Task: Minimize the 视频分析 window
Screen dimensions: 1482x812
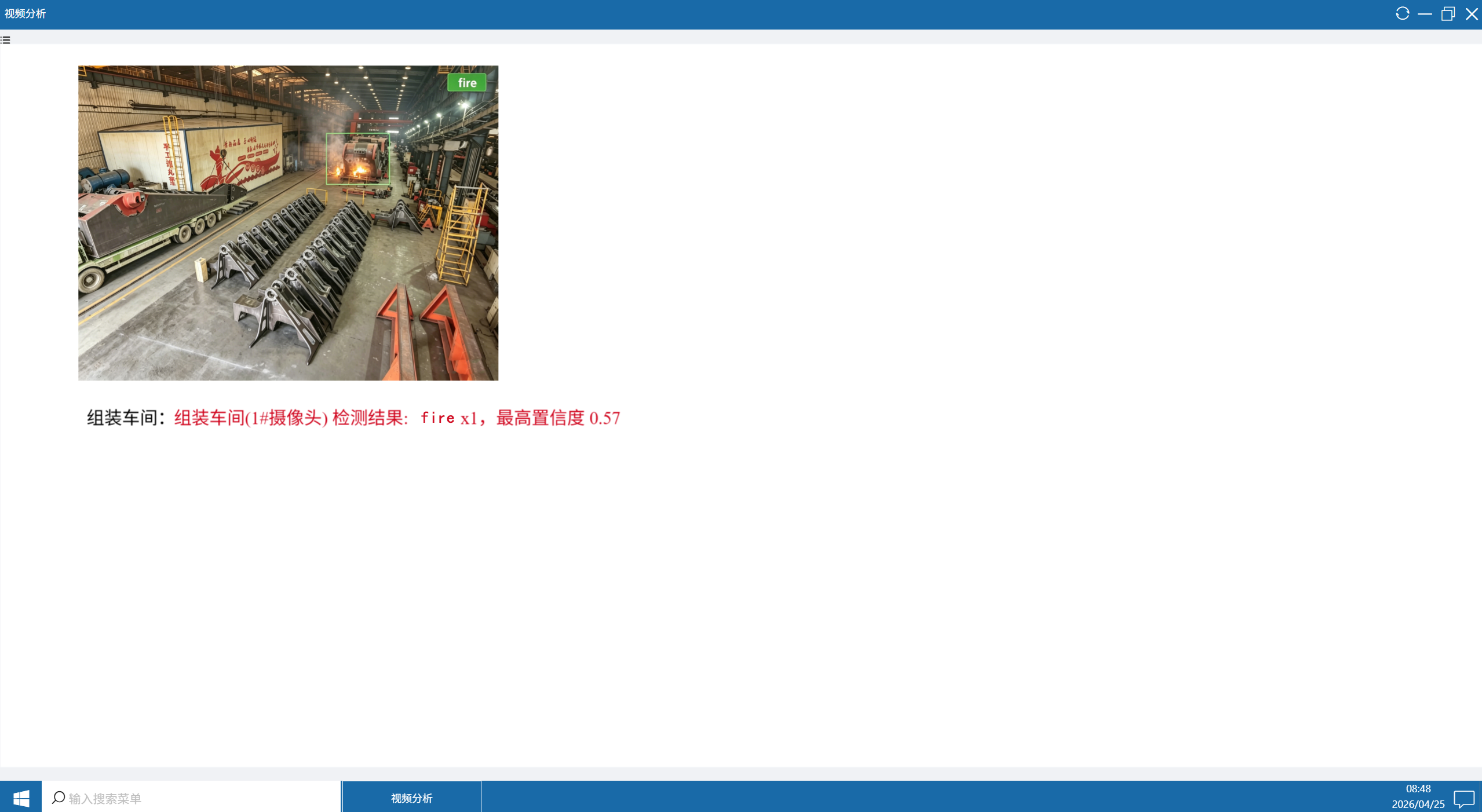Action: click(x=1425, y=13)
